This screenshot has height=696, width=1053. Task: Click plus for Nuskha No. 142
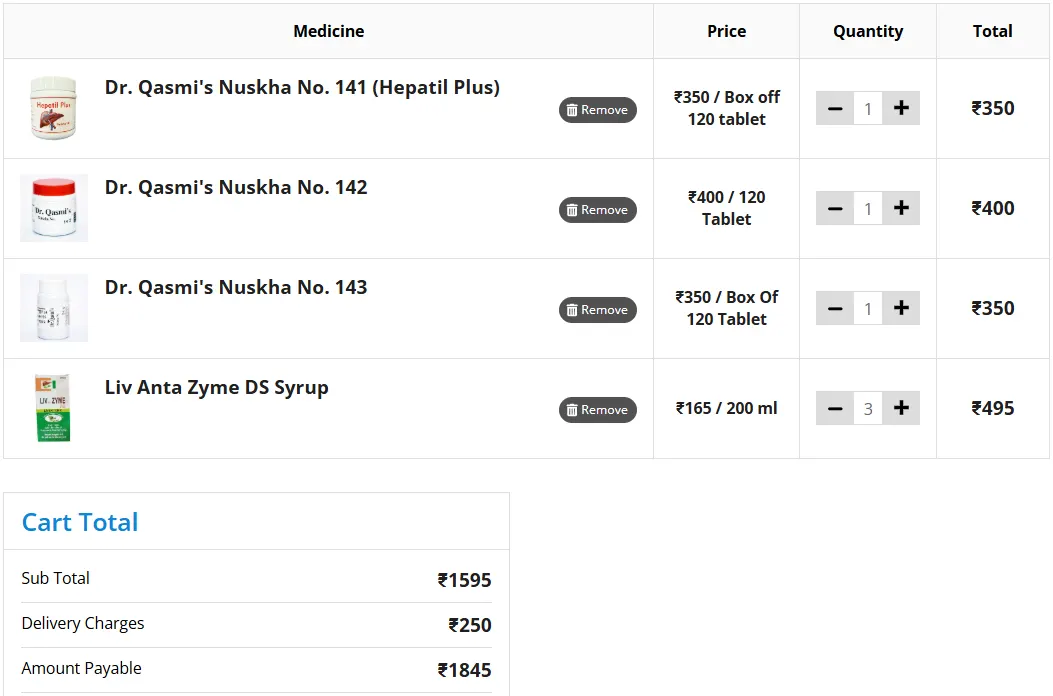click(901, 208)
